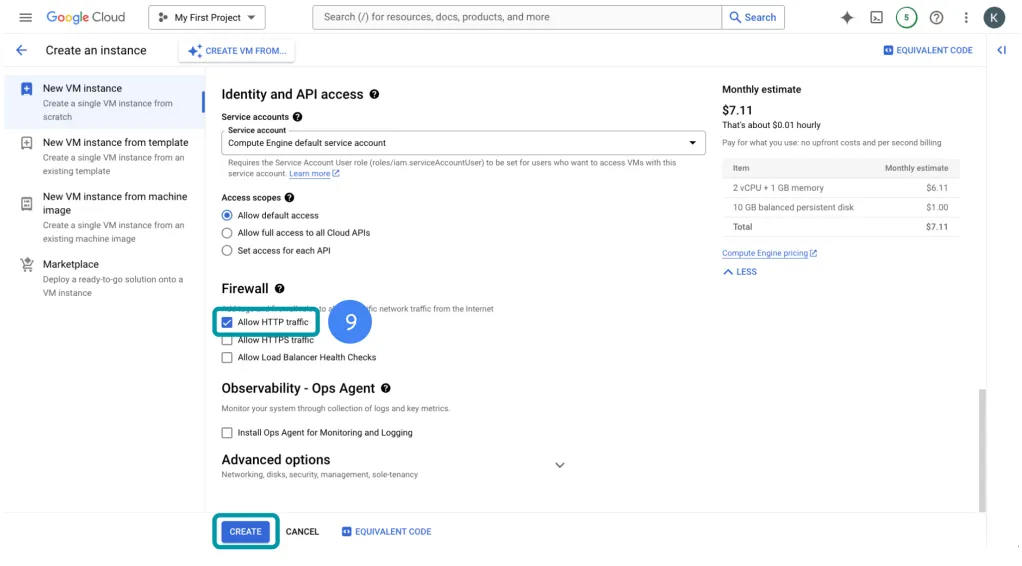
Task: Click the Firewall help tooltip icon
Action: tap(280, 289)
